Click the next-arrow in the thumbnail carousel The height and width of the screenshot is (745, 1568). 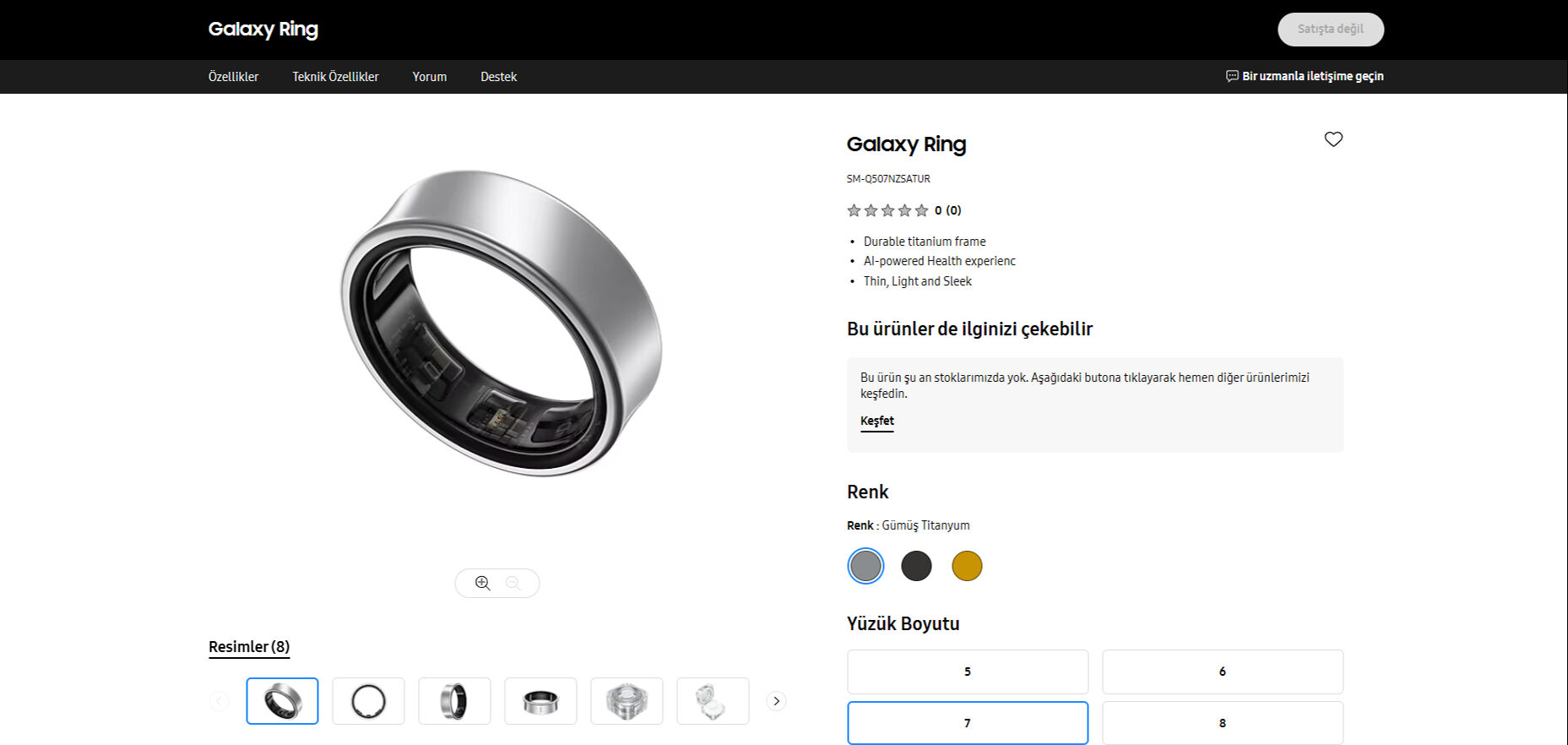click(775, 700)
